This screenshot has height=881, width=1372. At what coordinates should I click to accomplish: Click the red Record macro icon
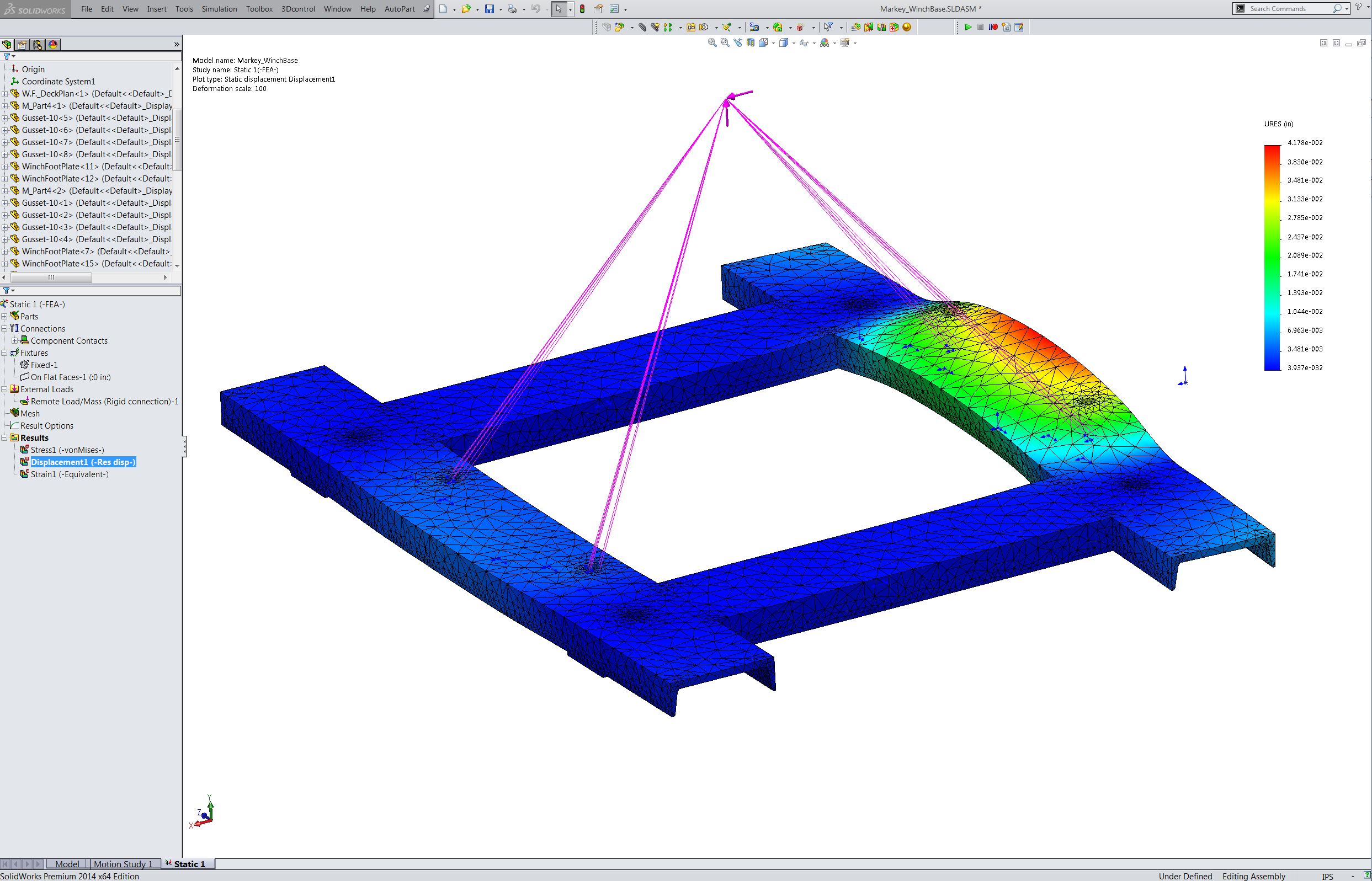point(993,27)
